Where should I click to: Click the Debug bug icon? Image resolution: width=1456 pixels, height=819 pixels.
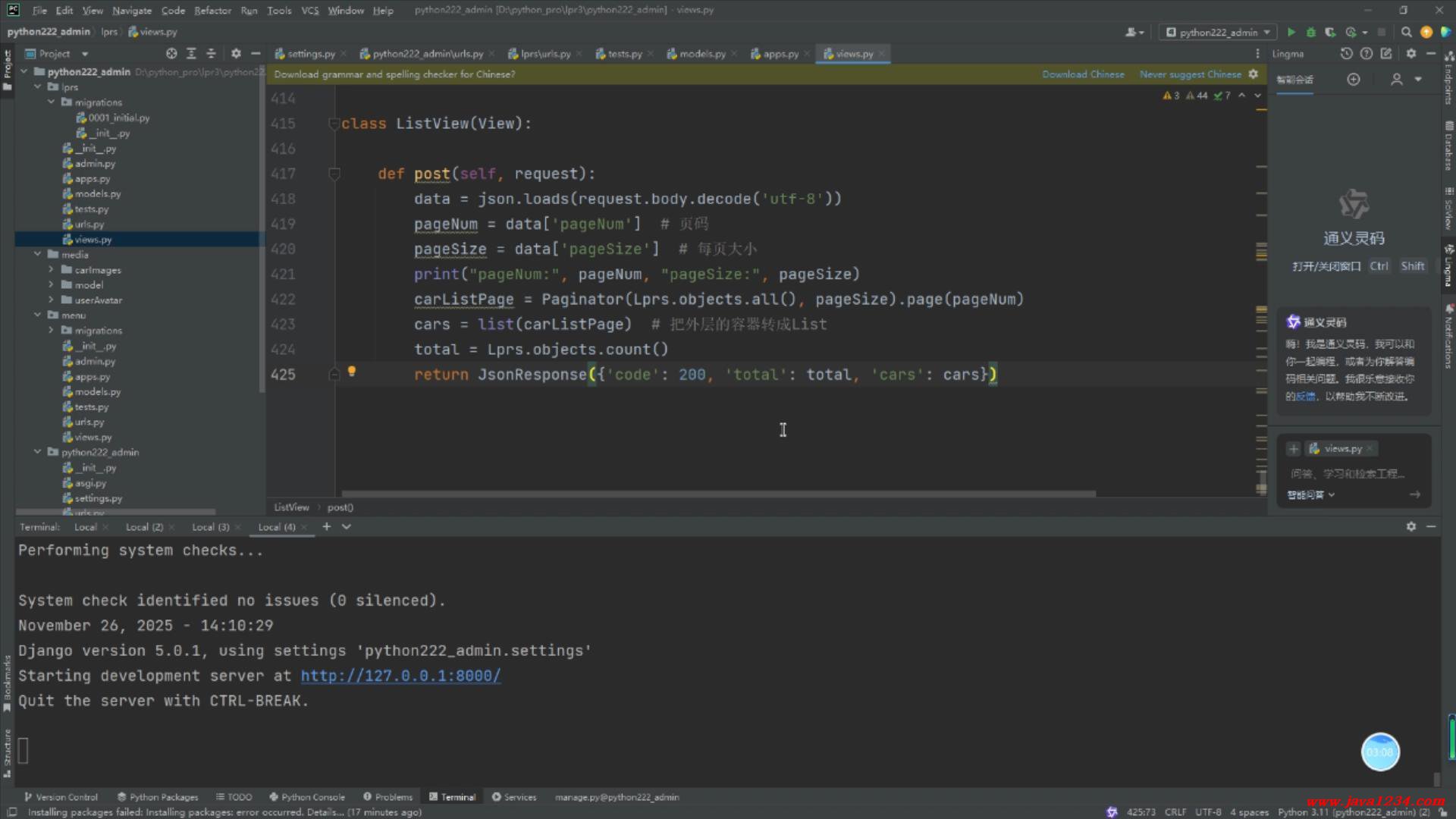(x=1310, y=32)
